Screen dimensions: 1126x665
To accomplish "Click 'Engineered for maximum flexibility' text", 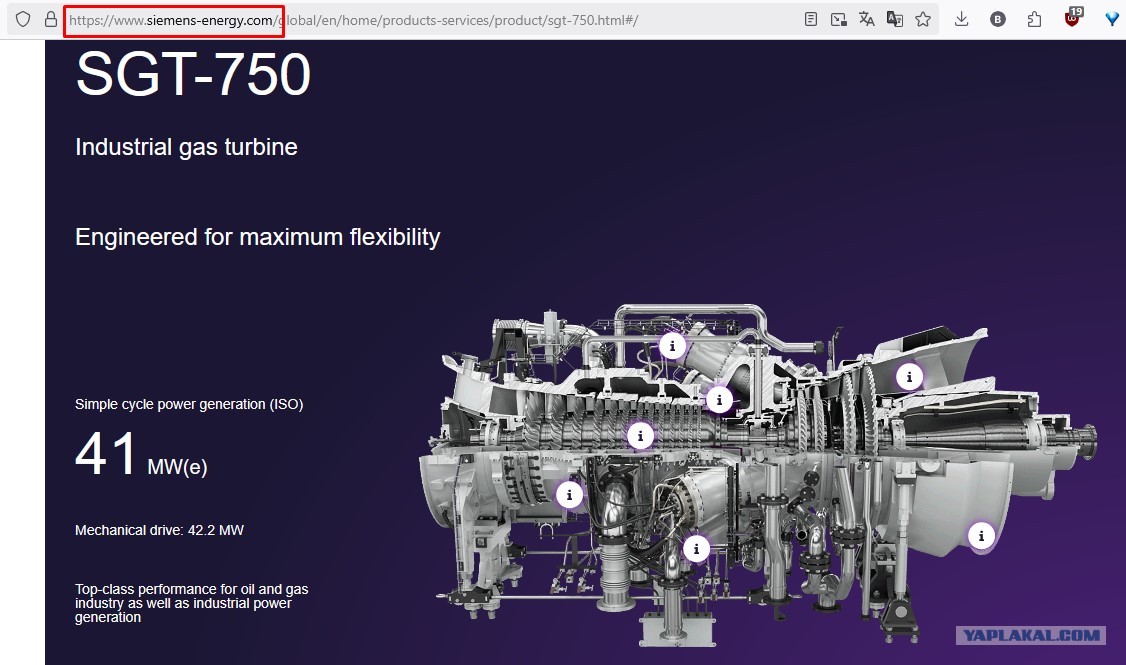I will [258, 237].
